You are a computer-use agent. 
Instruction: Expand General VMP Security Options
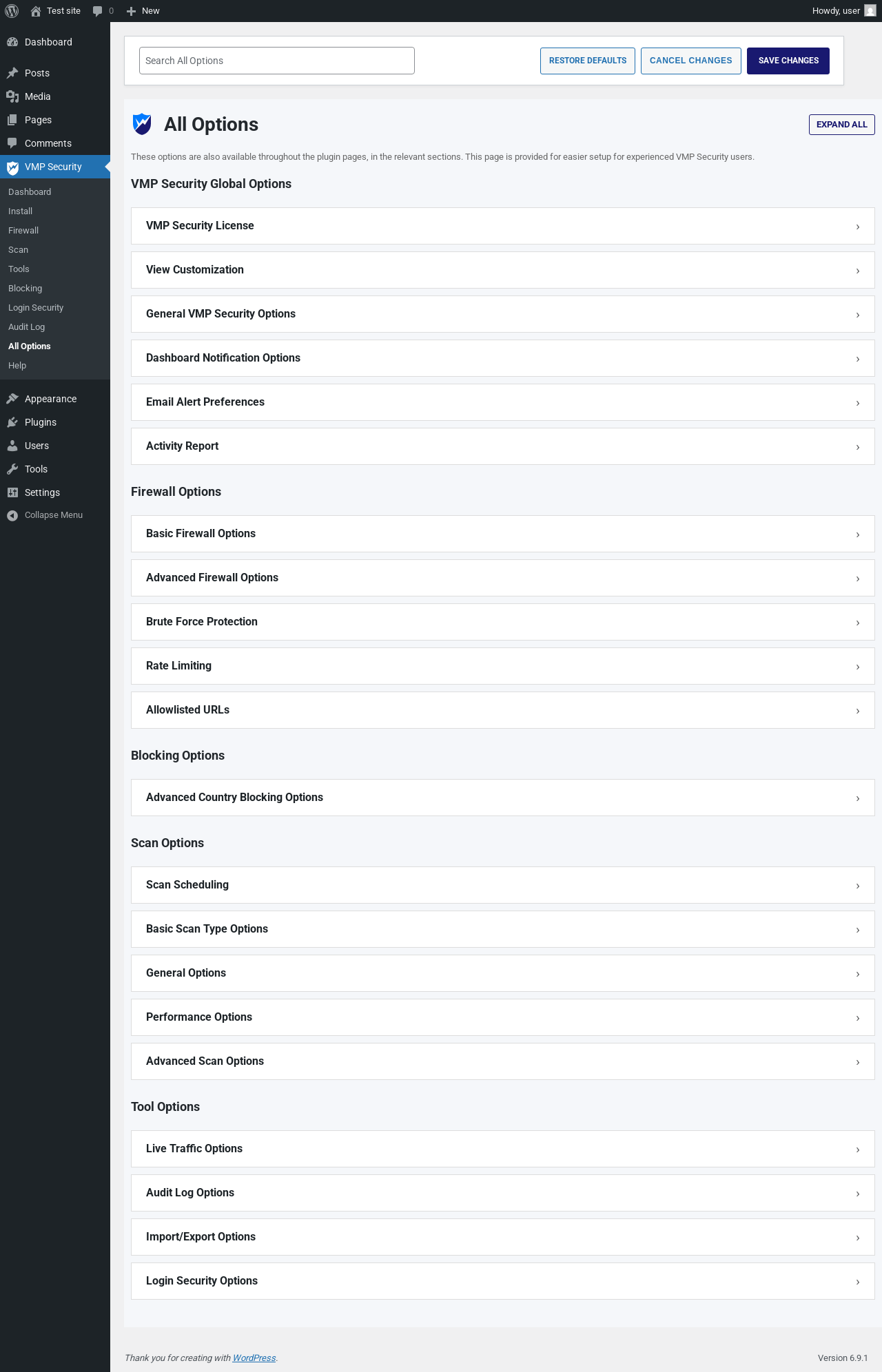pyautogui.click(x=503, y=314)
